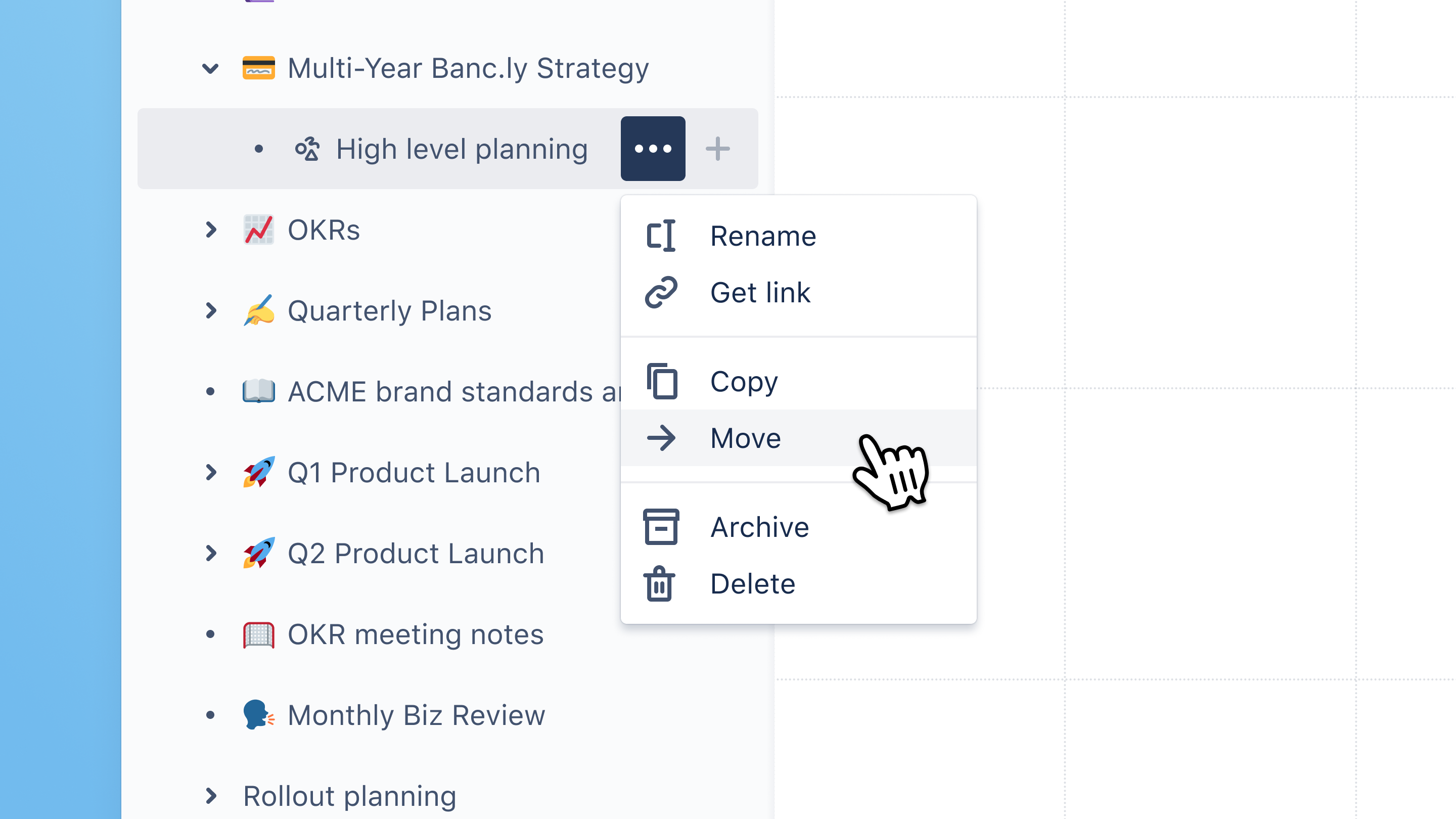Click the plus icon beside High level planning
Image resolution: width=1456 pixels, height=819 pixels.
click(x=717, y=149)
